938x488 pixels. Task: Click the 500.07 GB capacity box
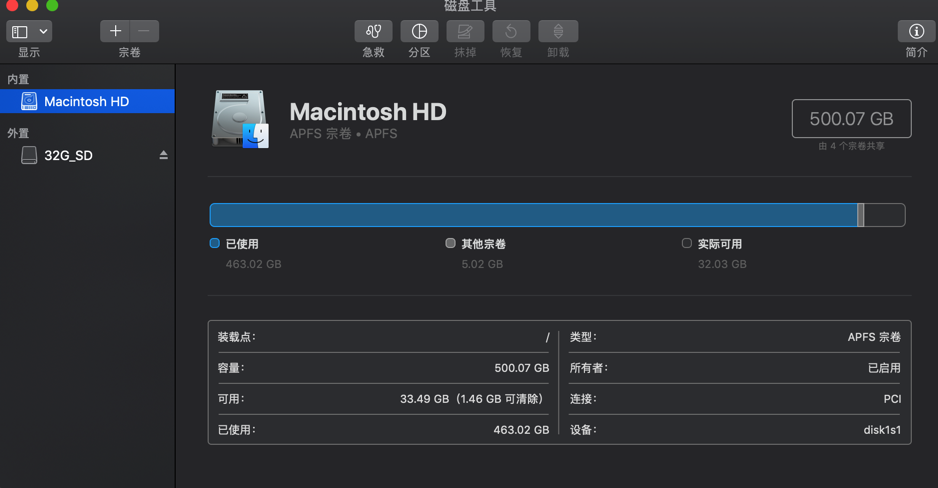pyautogui.click(x=851, y=118)
